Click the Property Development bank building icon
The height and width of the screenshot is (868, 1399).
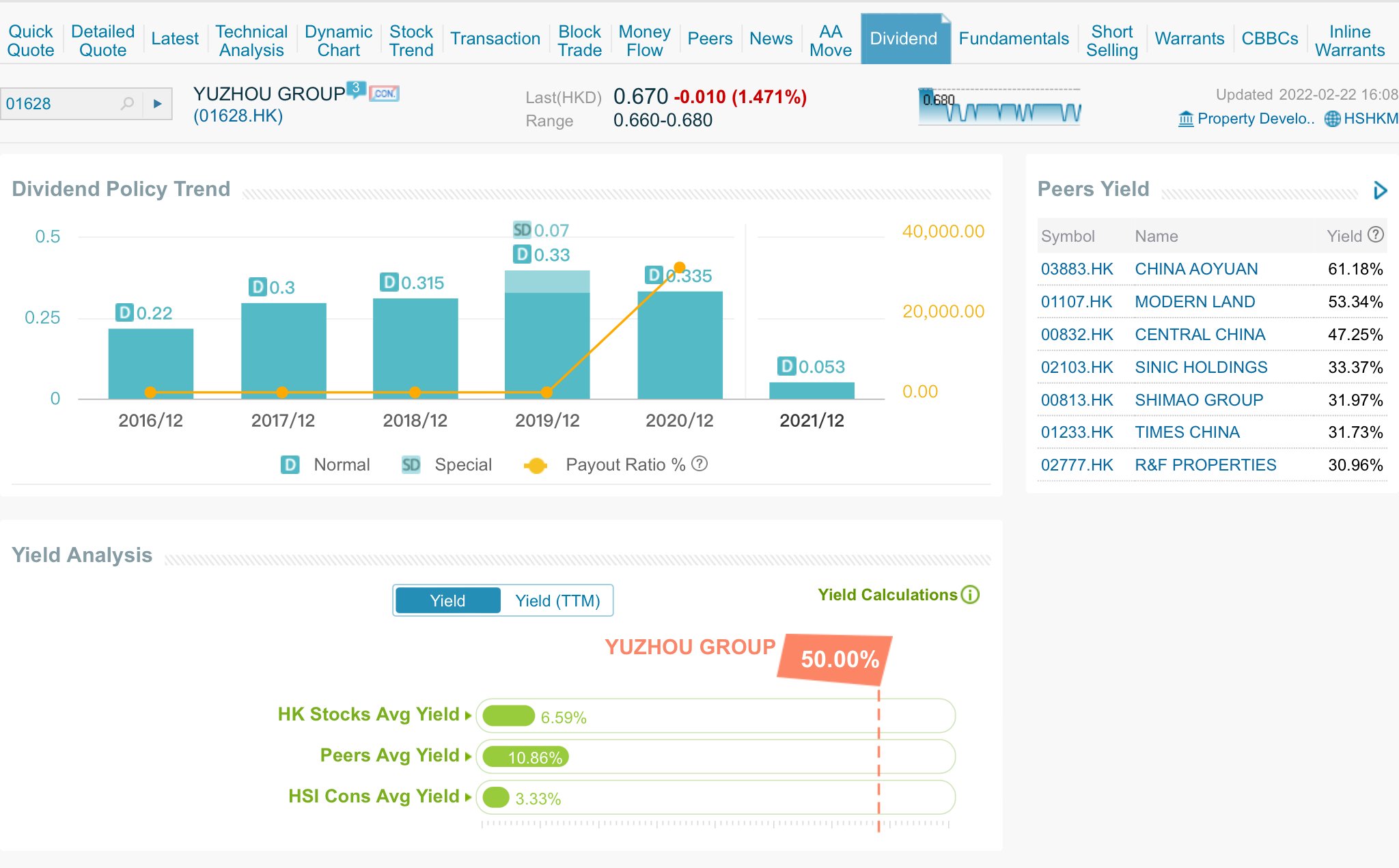(x=1186, y=119)
